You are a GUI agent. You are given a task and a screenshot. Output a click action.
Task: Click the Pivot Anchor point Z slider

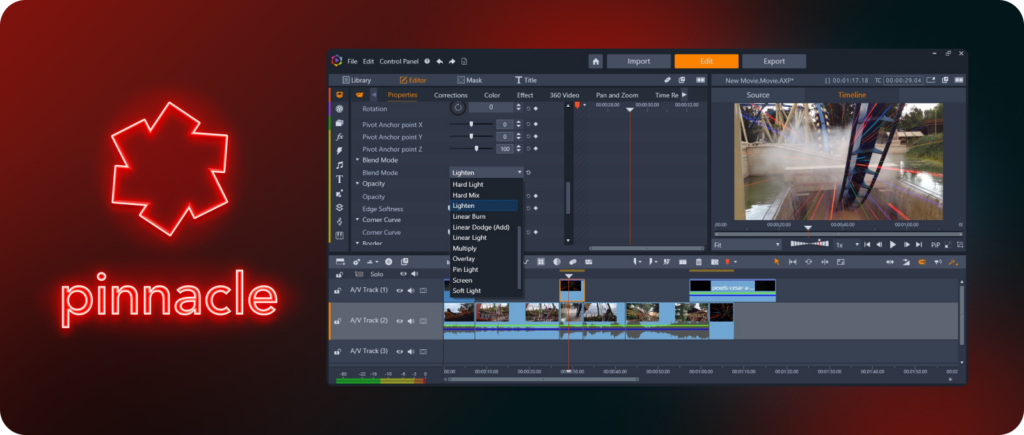pos(476,148)
